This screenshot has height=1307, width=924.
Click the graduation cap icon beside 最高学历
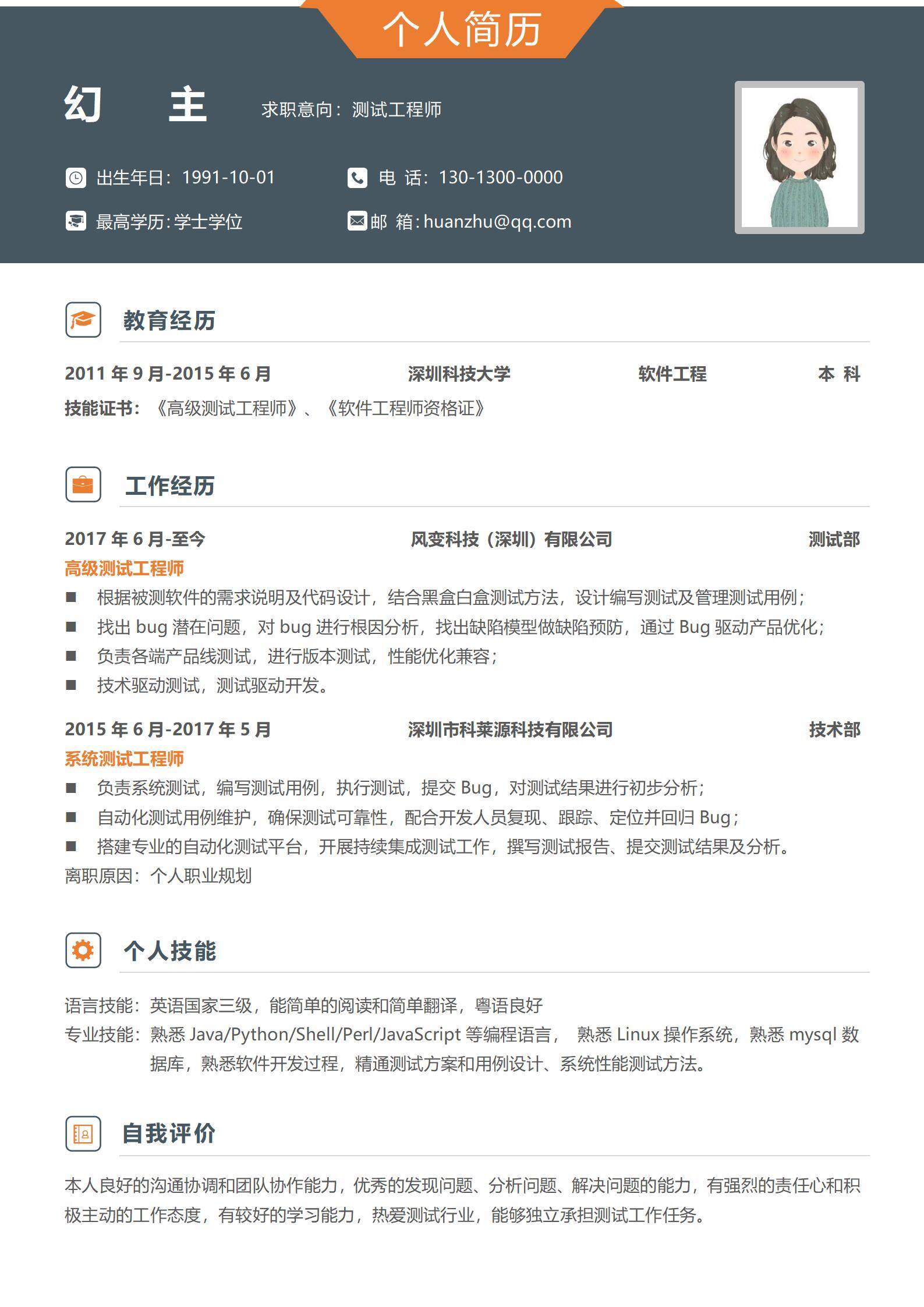(76, 221)
